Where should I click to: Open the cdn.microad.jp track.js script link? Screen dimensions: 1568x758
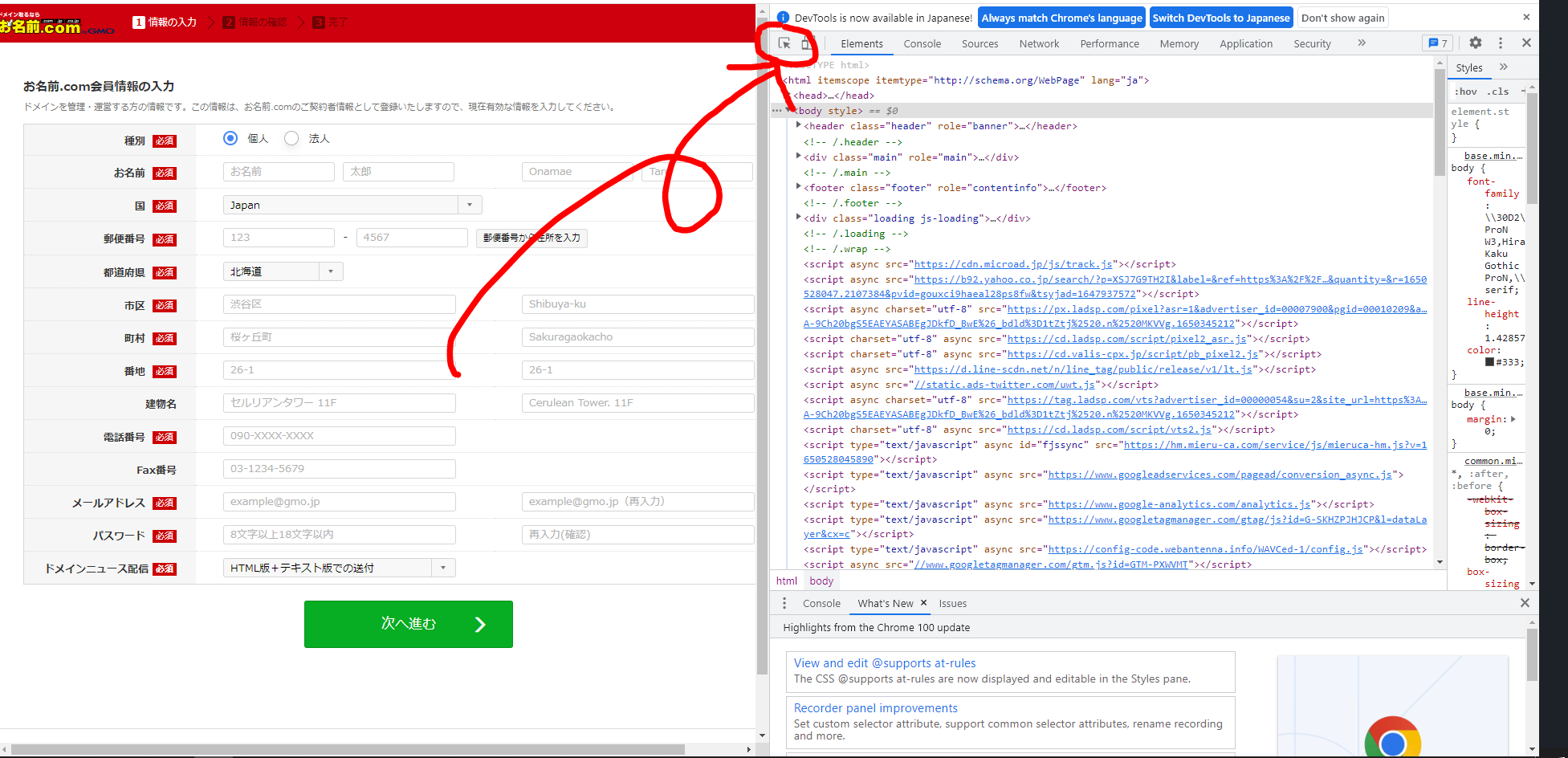(x=1013, y=264)
